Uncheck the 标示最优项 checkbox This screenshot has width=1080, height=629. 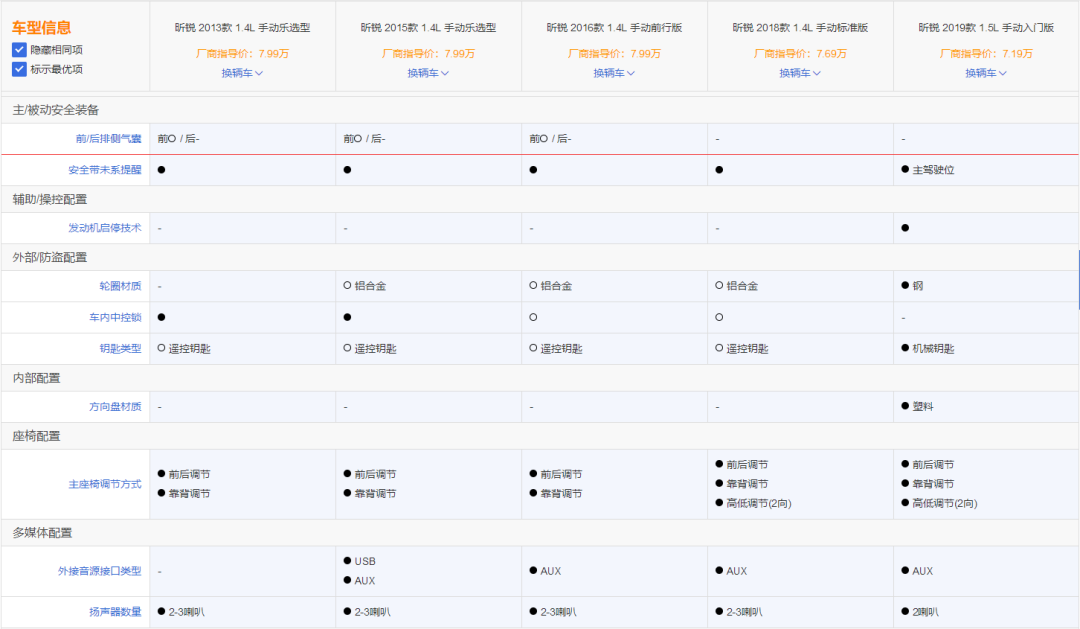point(19,69)
